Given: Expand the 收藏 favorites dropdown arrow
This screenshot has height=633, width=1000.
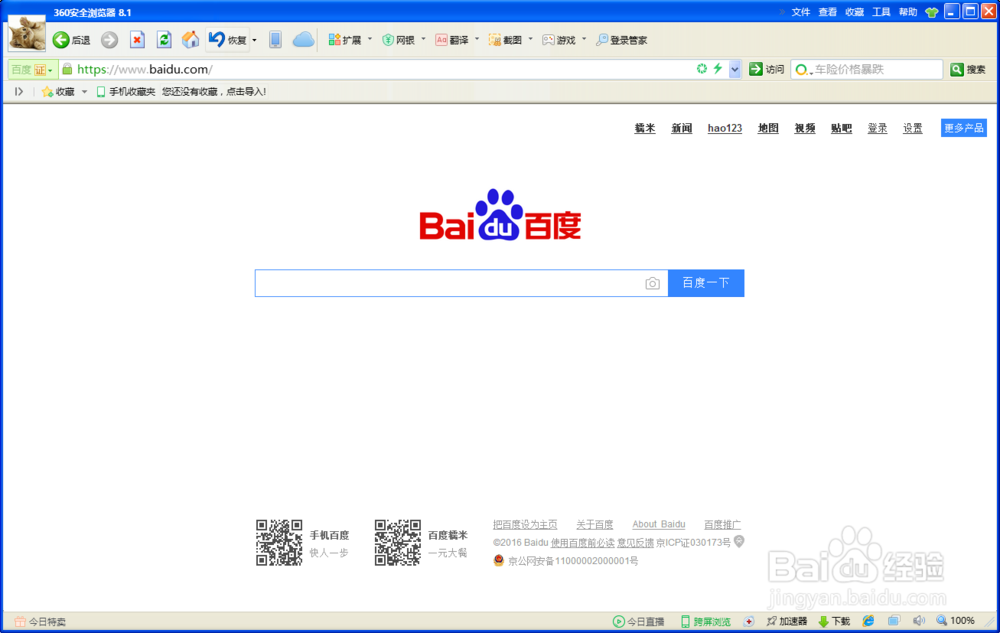Looking at the screenshot, I should 84,92.
